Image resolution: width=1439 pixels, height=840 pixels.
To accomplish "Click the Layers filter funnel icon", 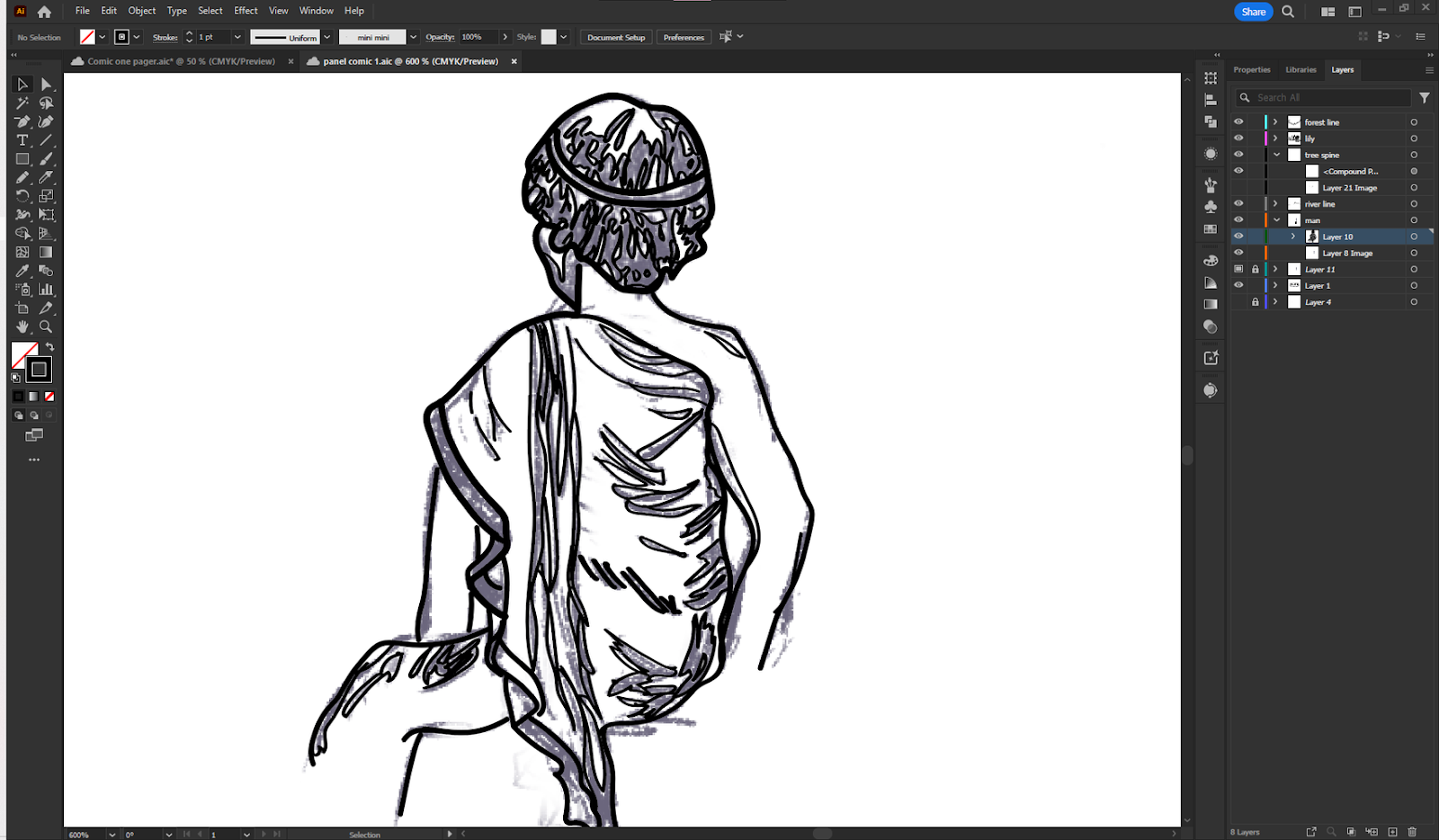I will click(1425, 97).
